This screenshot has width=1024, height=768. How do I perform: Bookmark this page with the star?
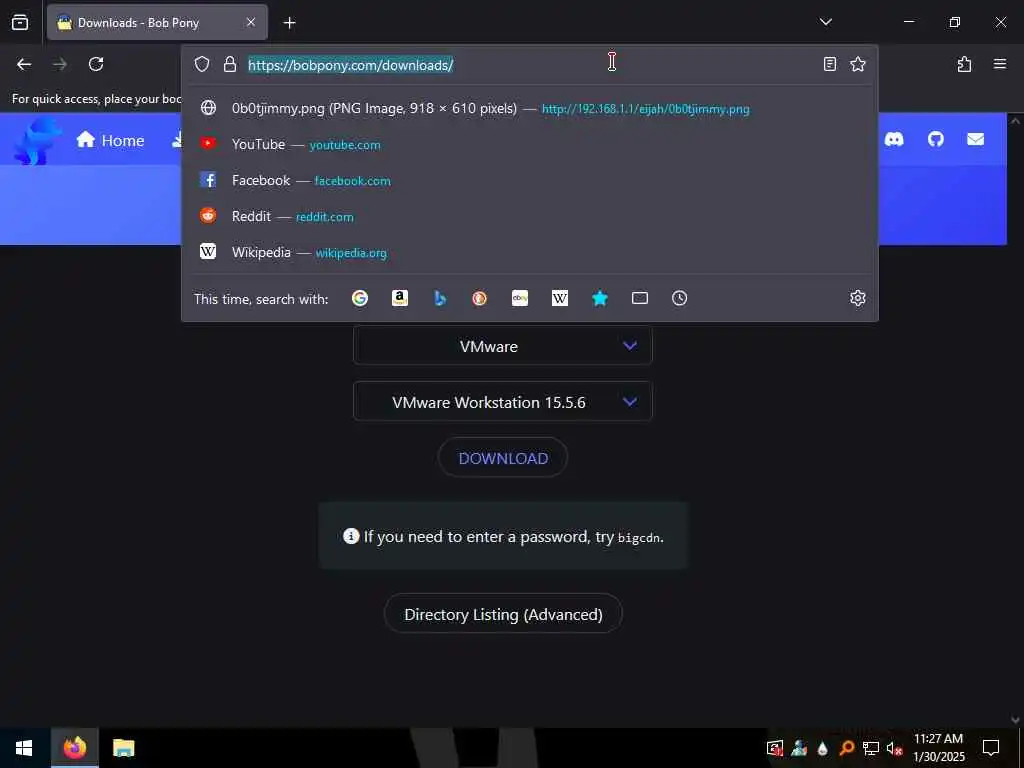(x=857, y=64)
